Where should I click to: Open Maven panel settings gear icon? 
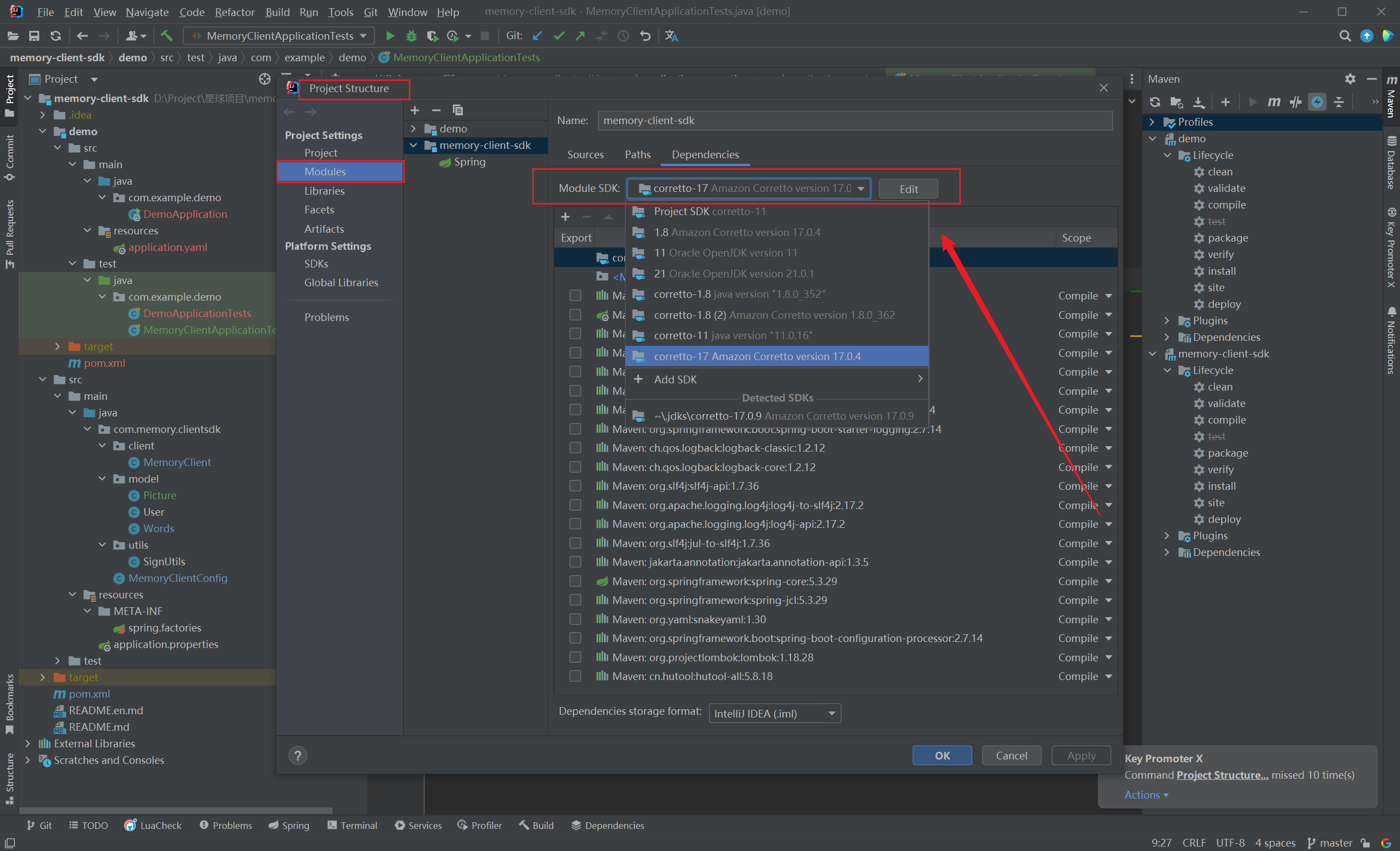[x=1350, y=79]
